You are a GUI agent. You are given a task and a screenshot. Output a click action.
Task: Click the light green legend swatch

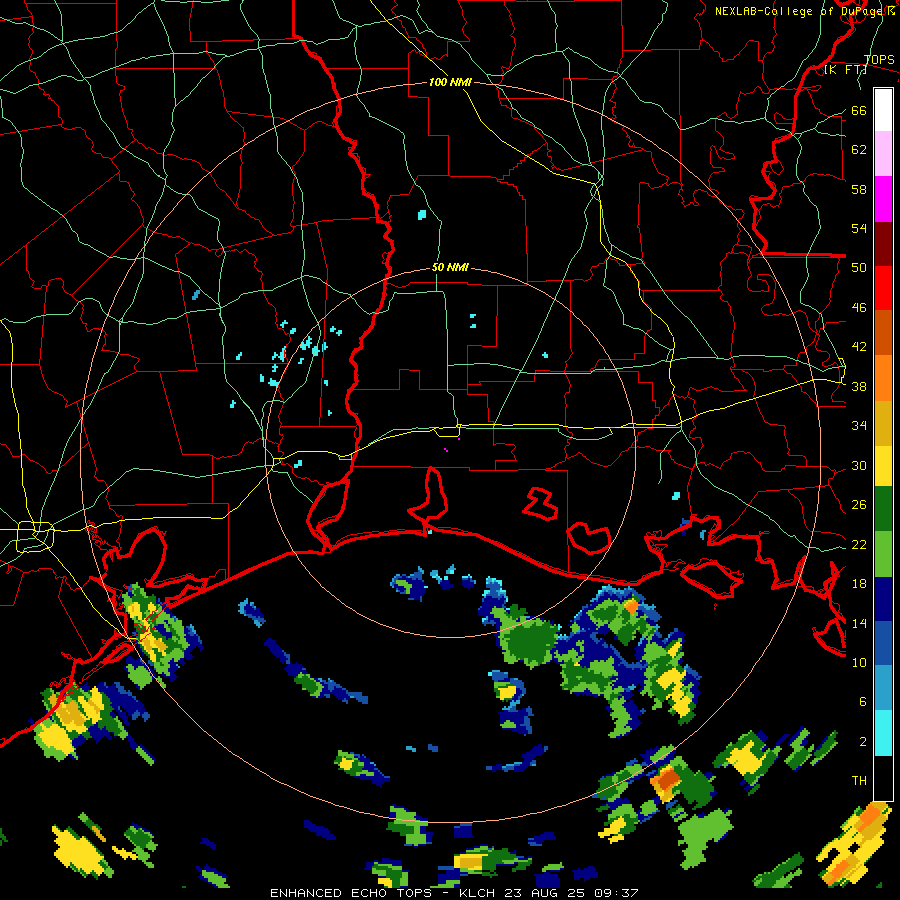(x=883, y=554)
